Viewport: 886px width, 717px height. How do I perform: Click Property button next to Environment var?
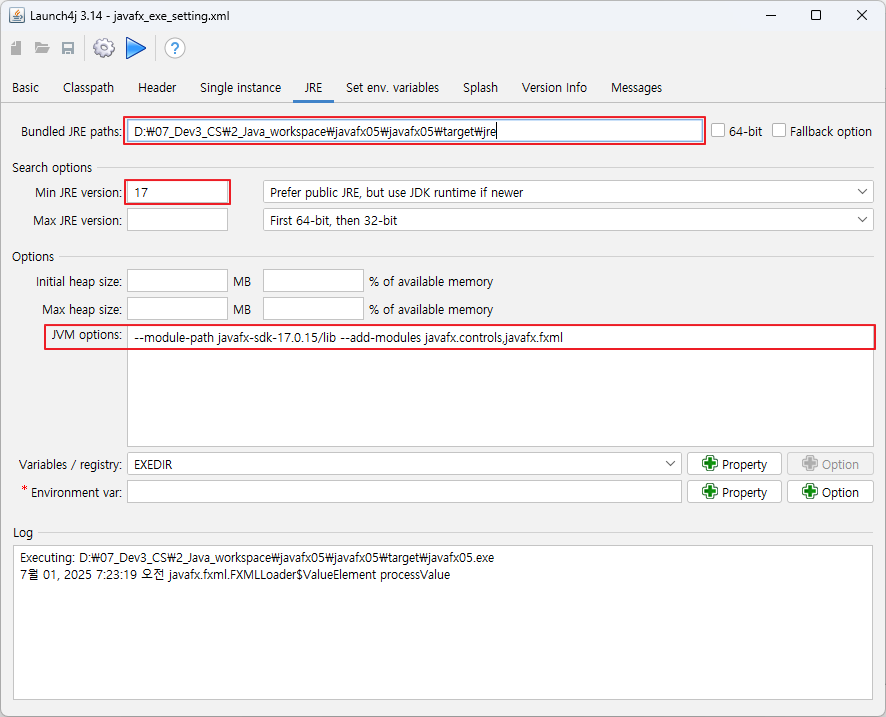[x=734, y=492]
